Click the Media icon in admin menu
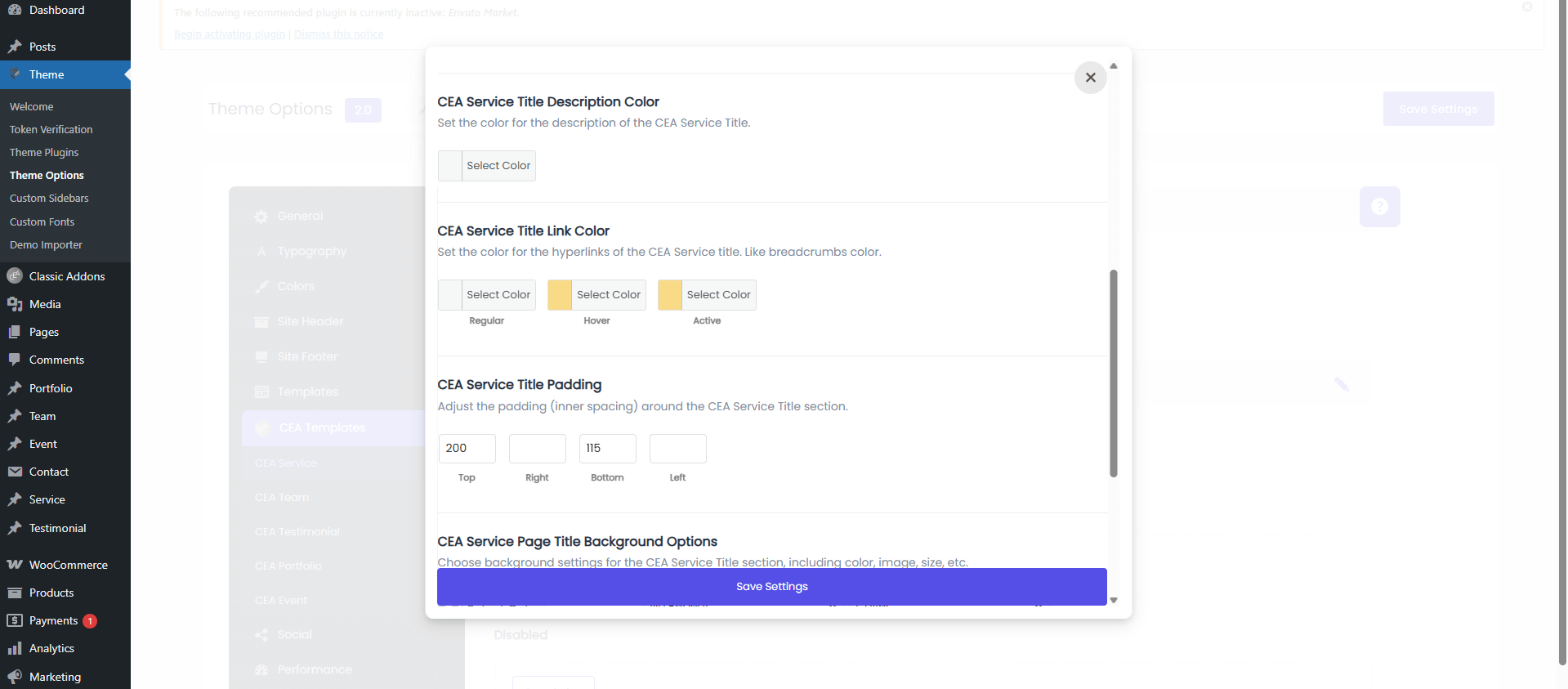 (15, 304)
